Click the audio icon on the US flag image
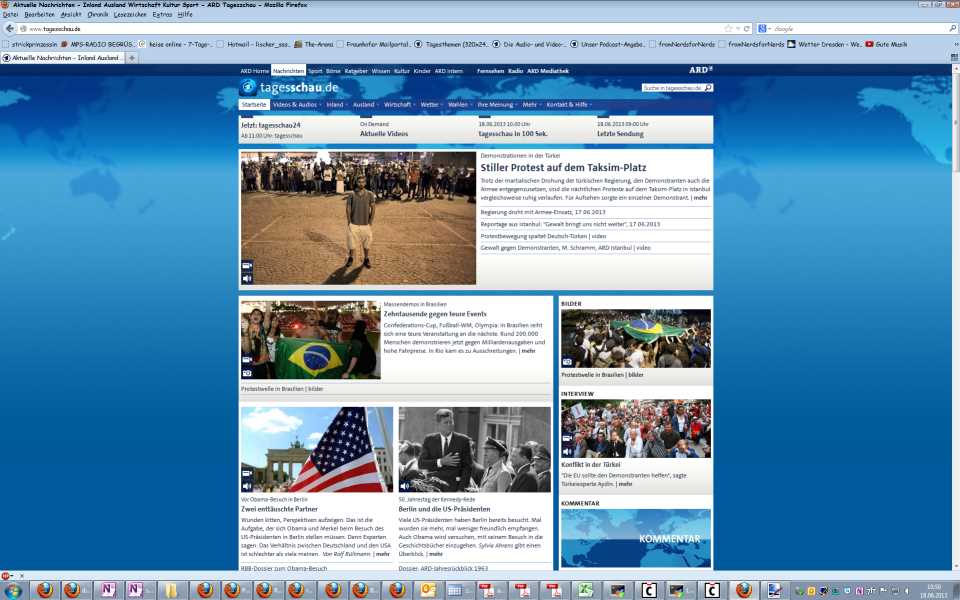 (247, 486)
